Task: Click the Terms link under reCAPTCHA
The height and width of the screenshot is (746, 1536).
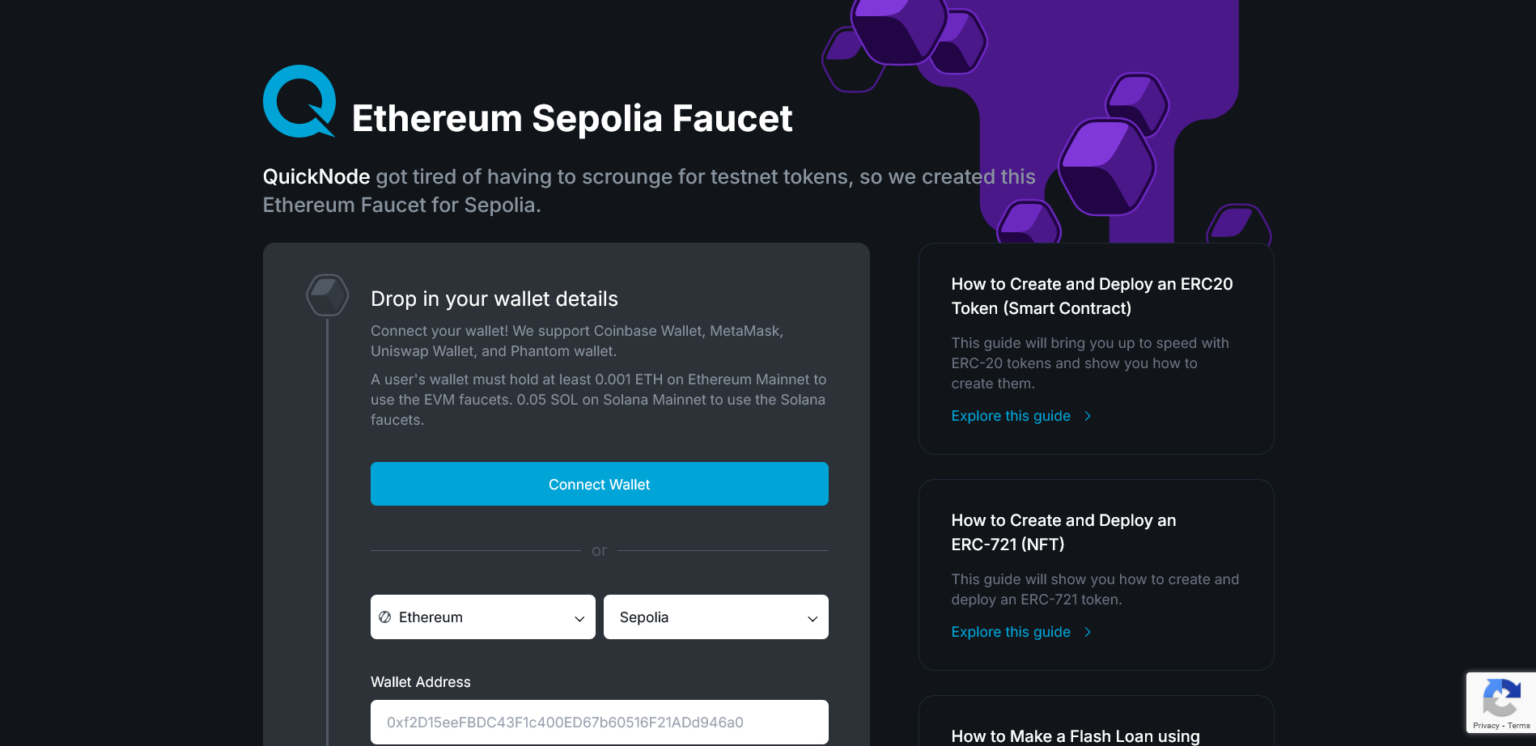Action: (1520, 726)
